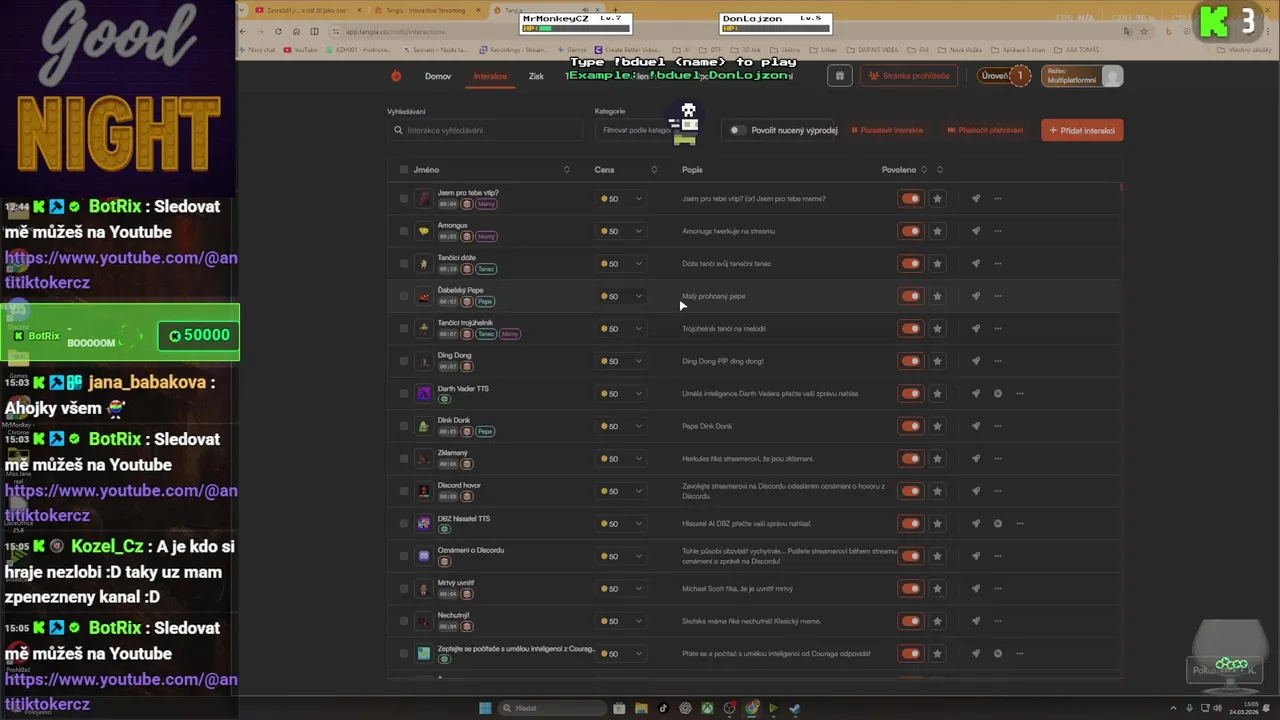Disable Ding Dong interaction switch
The height and width of the screenshot is (720, 1280).
point(910,361)
